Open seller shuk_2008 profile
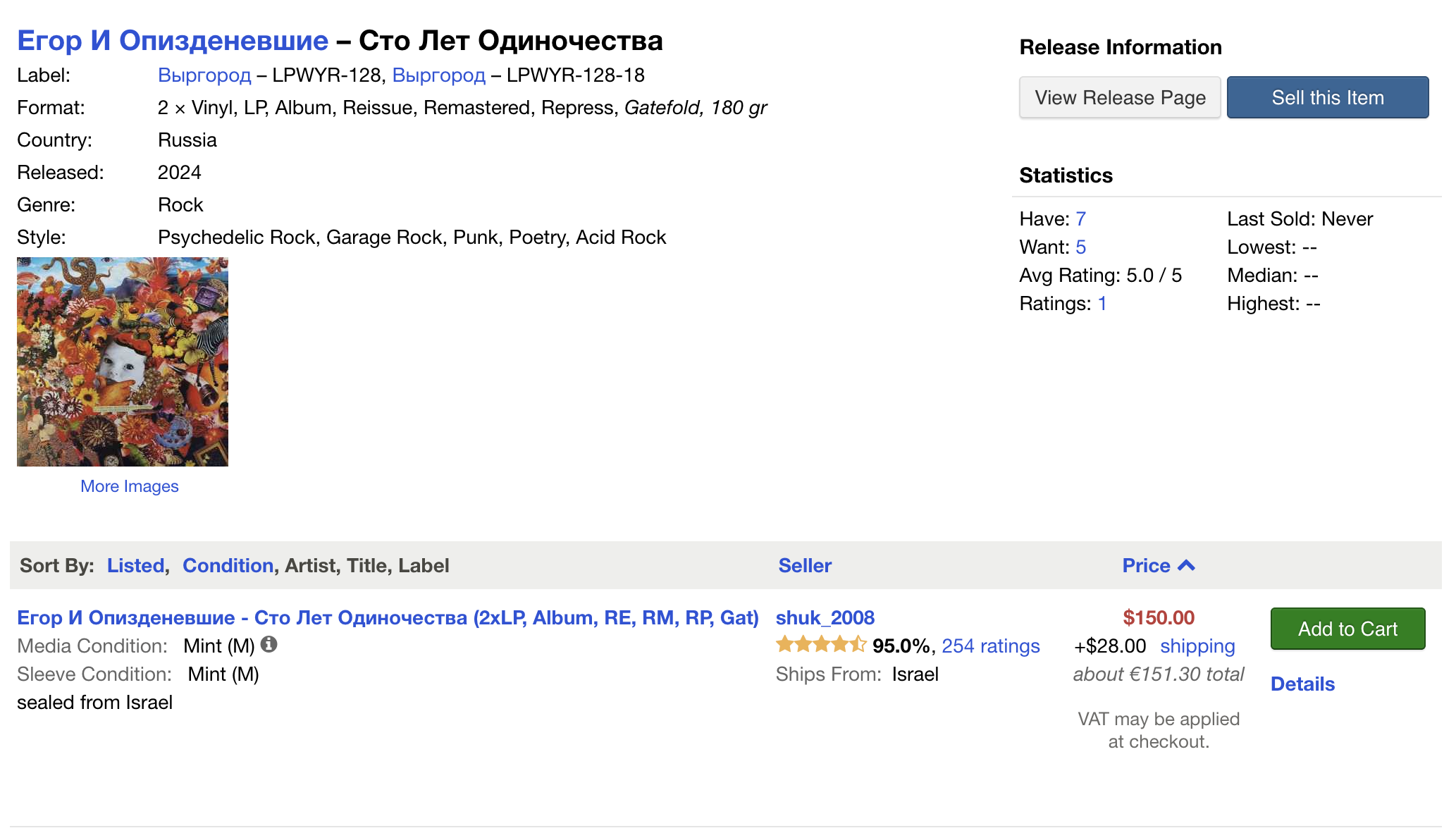The height and width of the screenshot is (833, 1456). 825,617
